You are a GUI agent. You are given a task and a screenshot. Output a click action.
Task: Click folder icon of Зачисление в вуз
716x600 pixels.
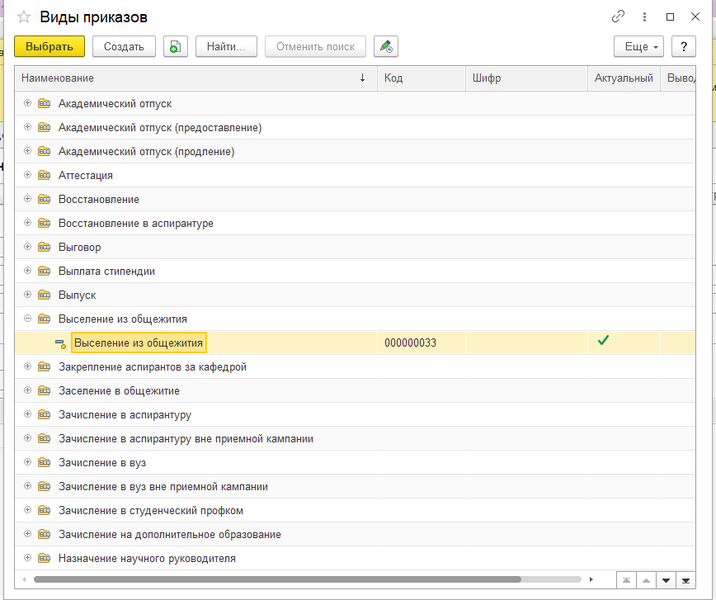44,462
